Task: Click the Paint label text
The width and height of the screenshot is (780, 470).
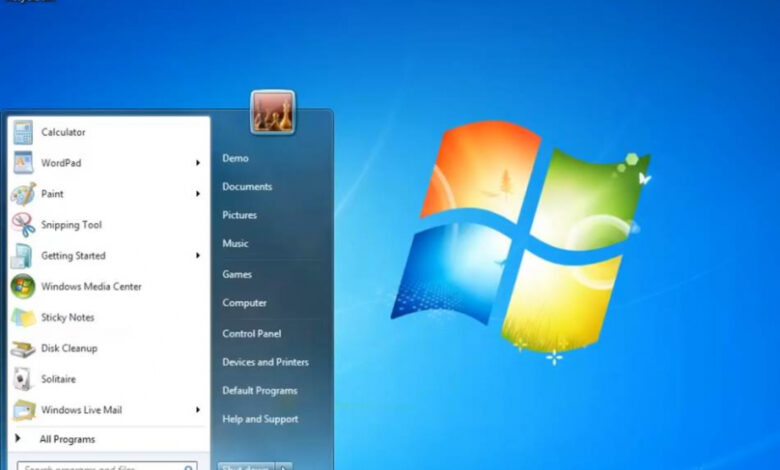Action: (x=52, y=193)
